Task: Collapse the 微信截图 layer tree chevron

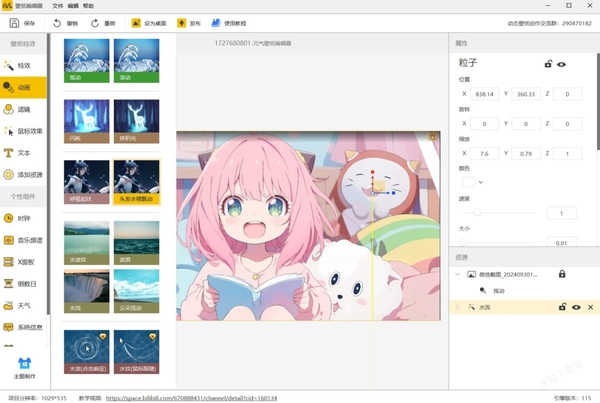Action: point(457,274)
